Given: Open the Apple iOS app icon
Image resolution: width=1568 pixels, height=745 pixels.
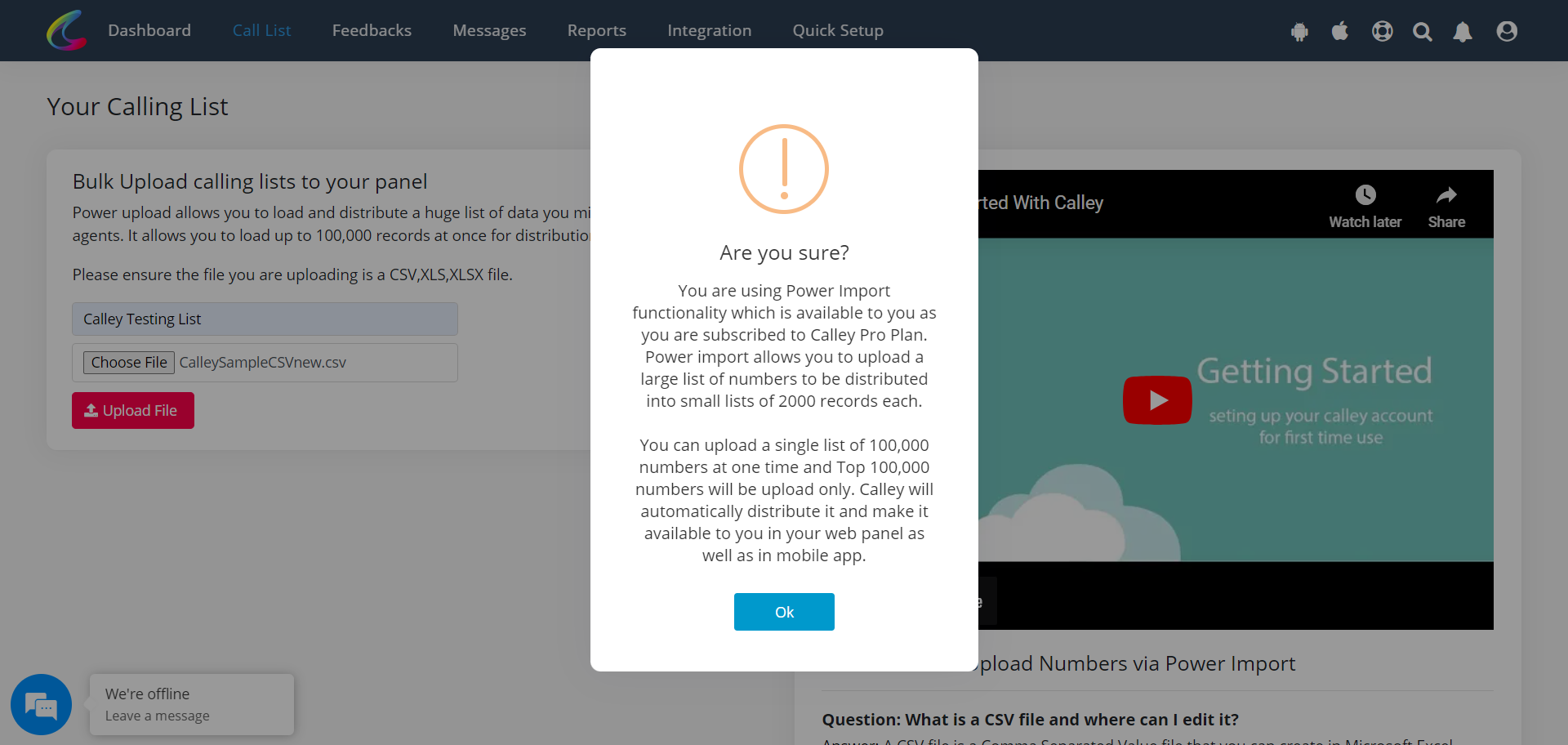Looking at the screenshot, I should pos(1340,31).
